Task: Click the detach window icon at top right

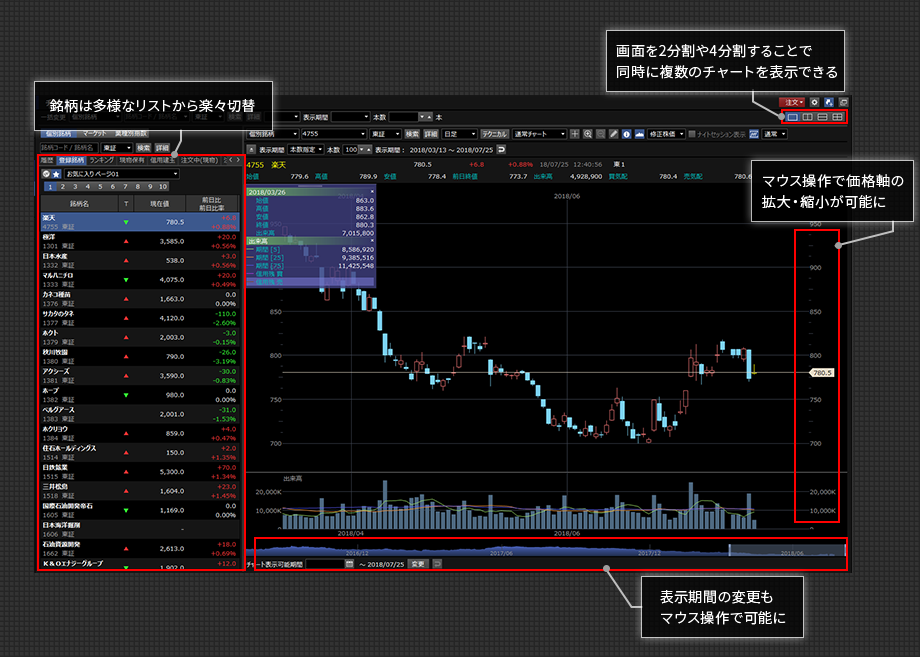Action: pos(843,102)
